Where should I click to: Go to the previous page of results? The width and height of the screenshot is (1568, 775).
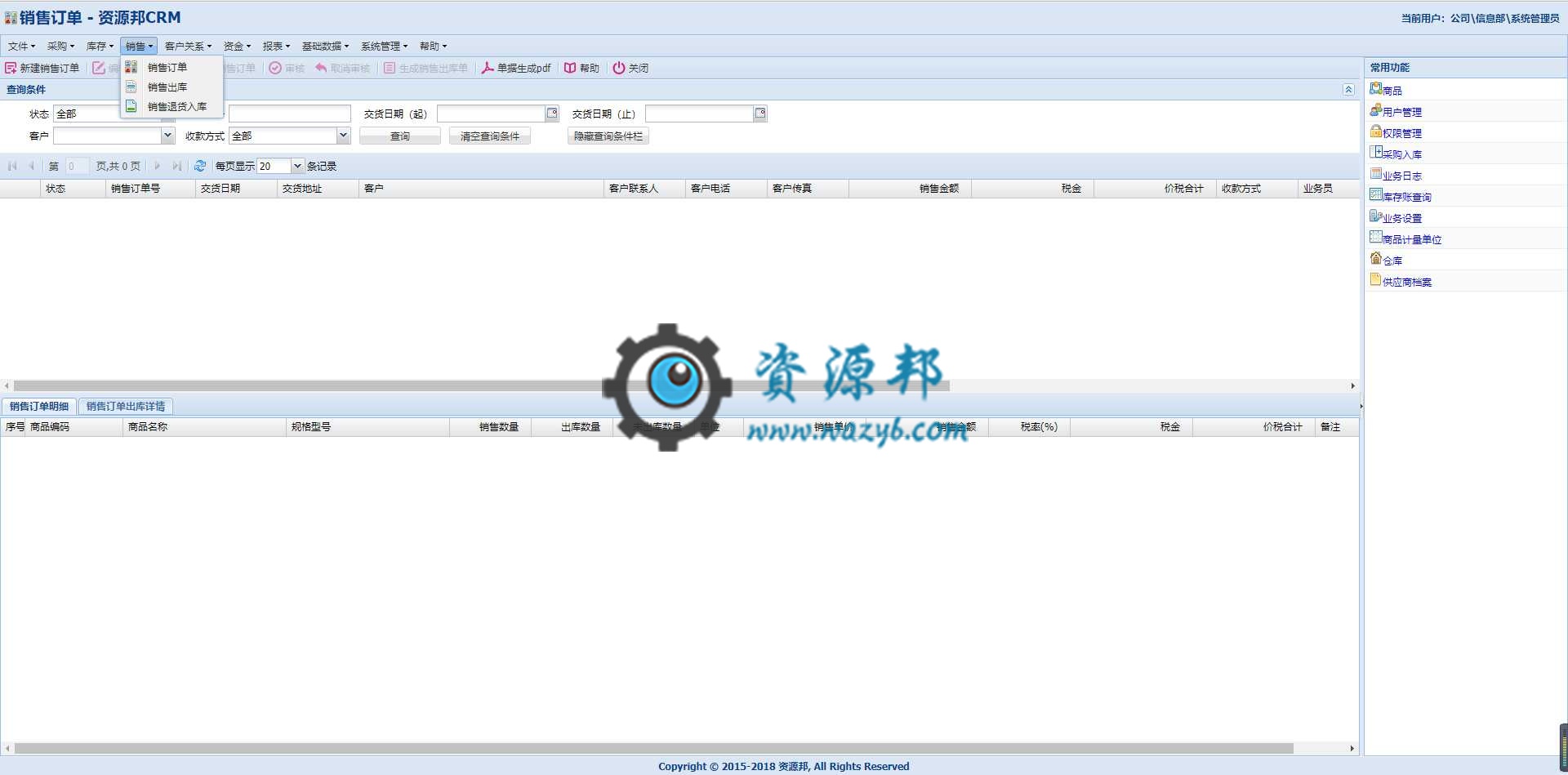coord(32,166)
